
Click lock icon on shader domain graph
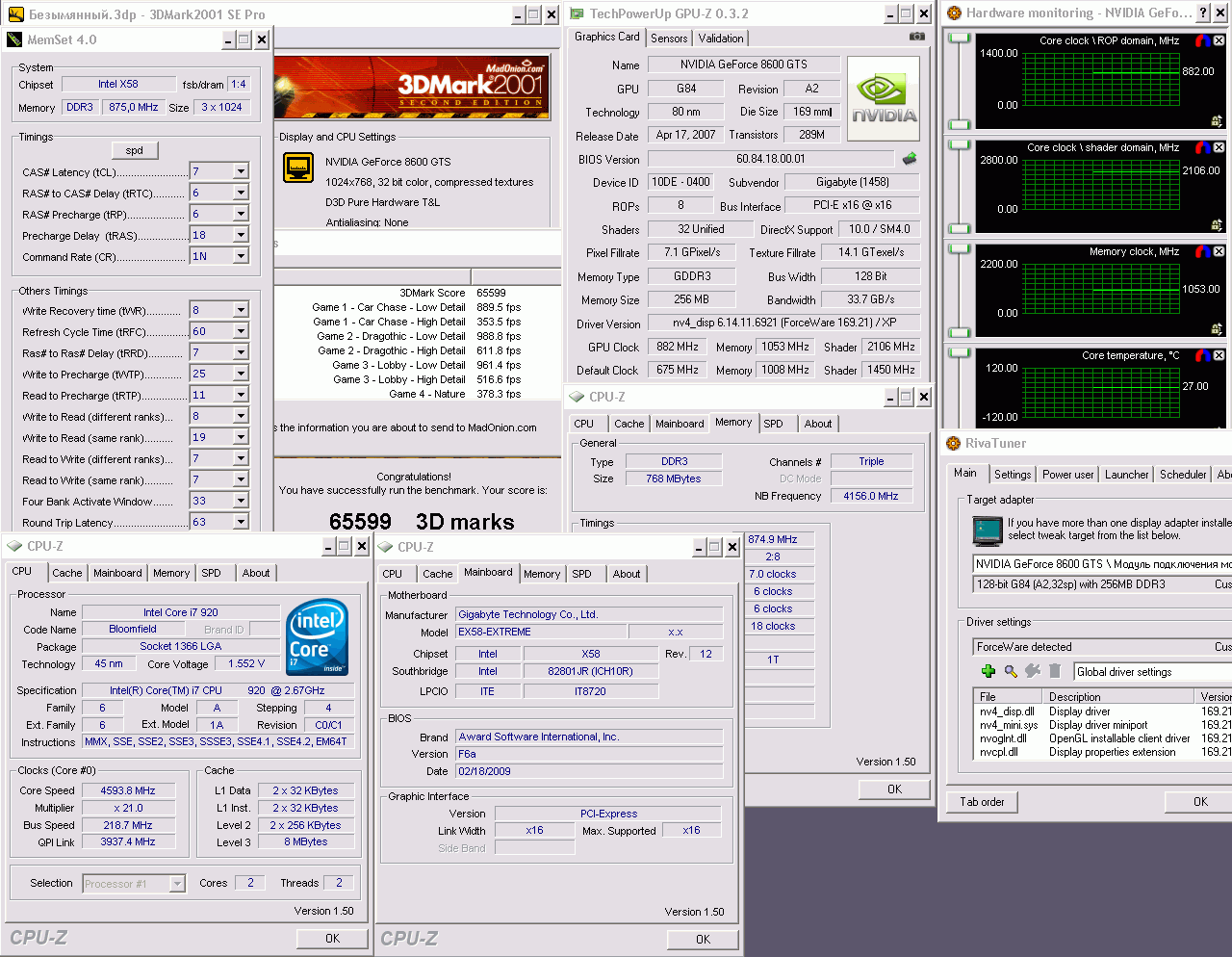(x=1217, y=224)
